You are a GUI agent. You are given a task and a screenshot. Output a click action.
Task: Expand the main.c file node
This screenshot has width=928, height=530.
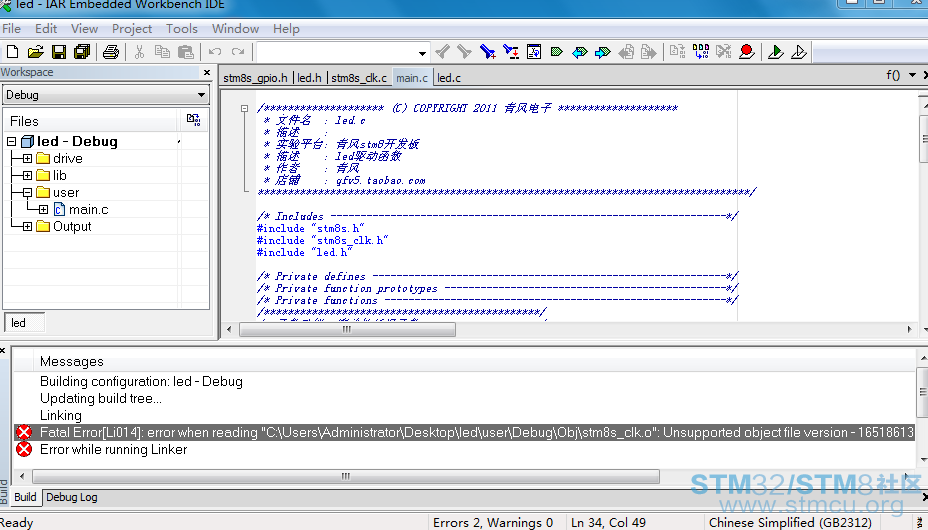tap(43, 209)
